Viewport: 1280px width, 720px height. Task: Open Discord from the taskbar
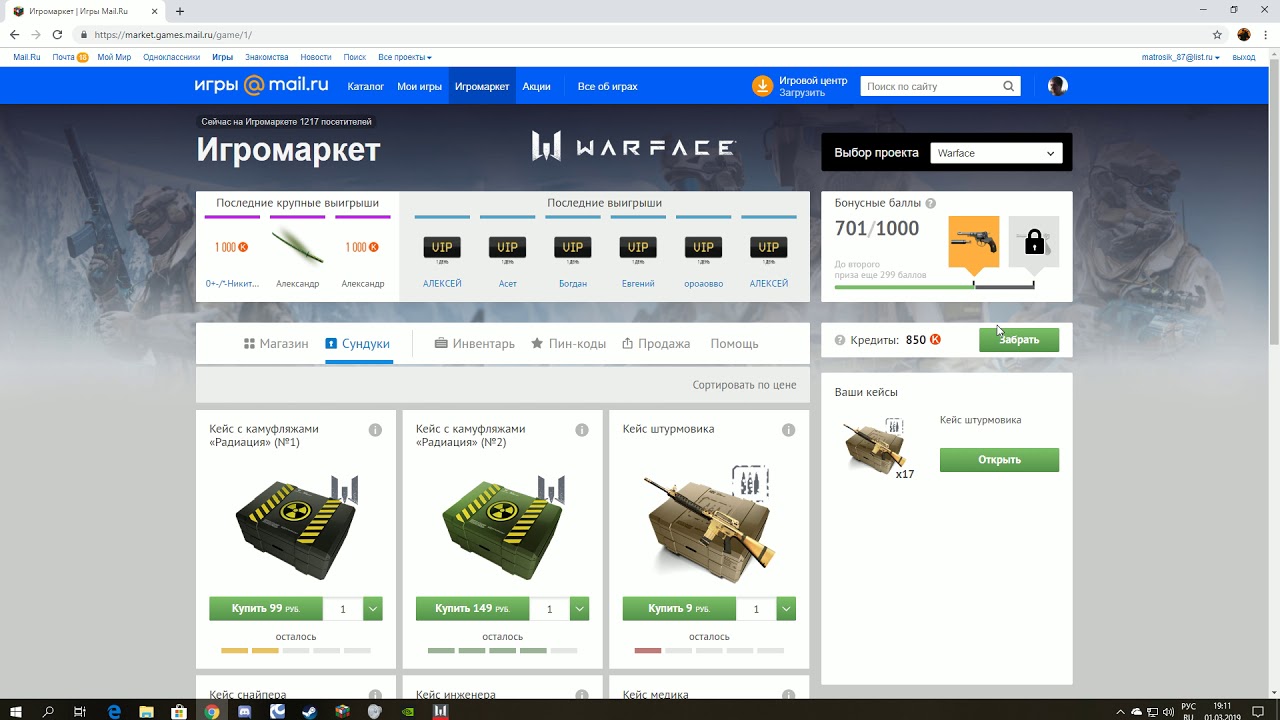pos(245,711)
